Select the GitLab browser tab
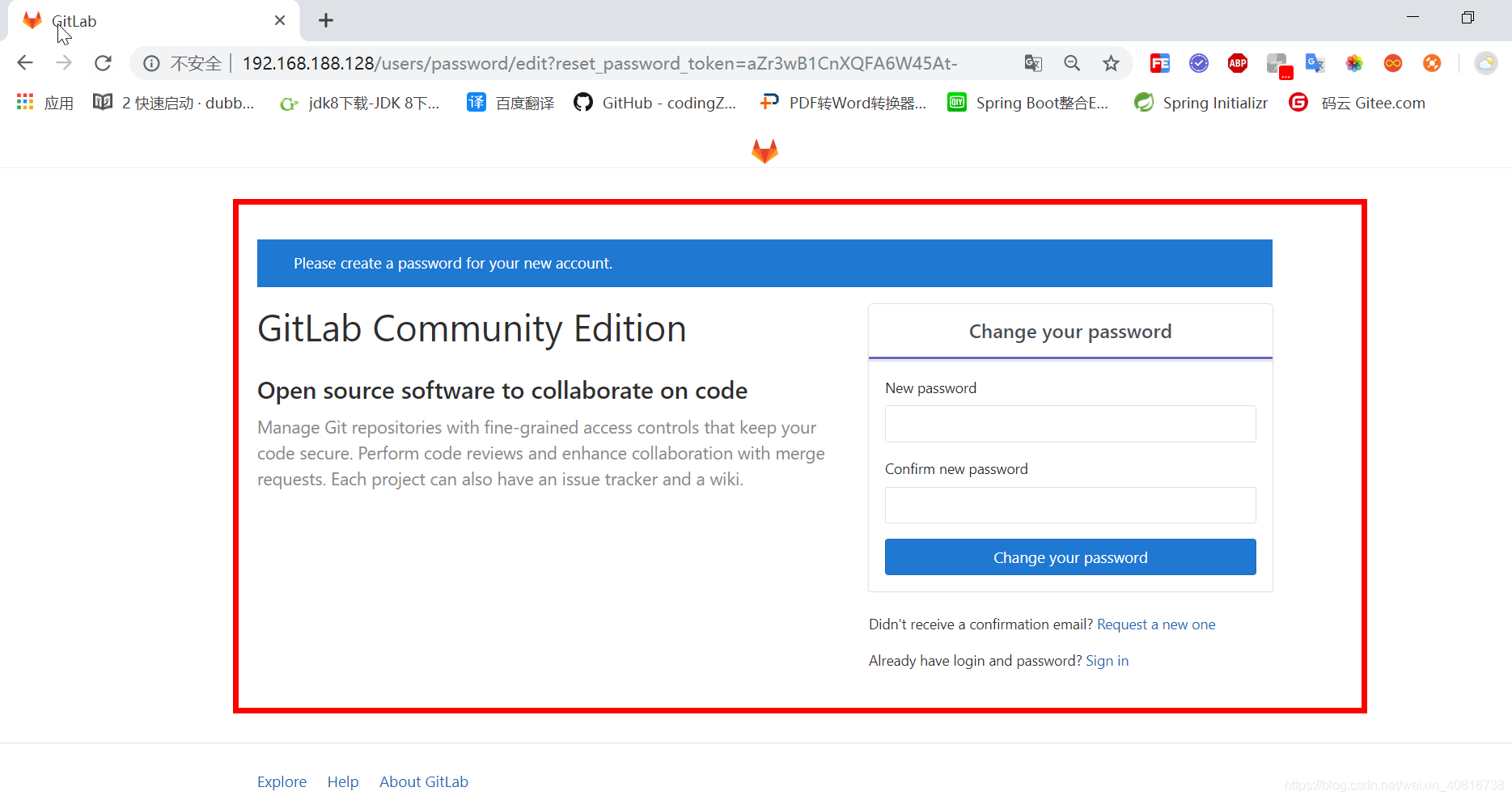 (x=154, y=21)
